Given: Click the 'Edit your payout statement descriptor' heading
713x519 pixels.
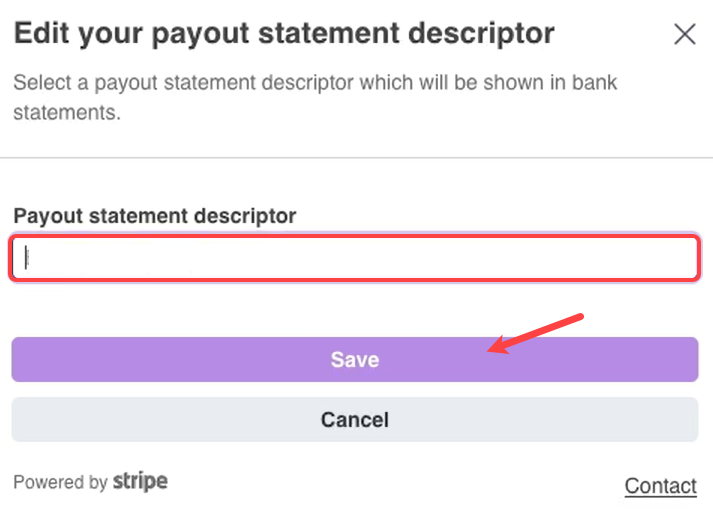Looking at the screenshot, I should 284,34.
